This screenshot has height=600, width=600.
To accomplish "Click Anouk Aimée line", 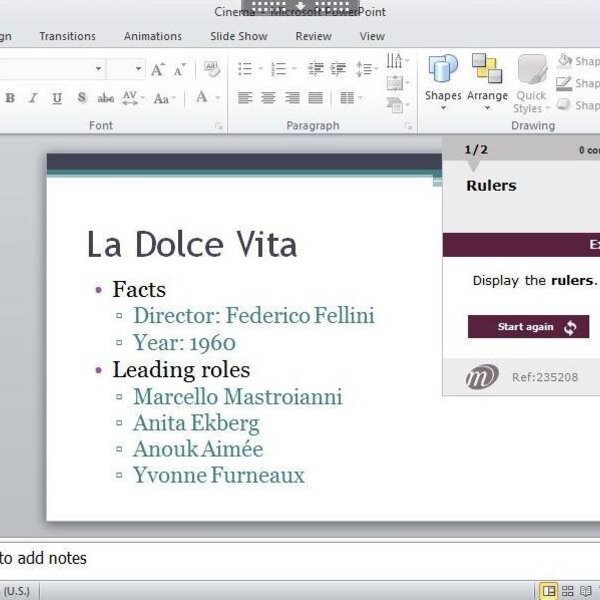I will 198,449.
